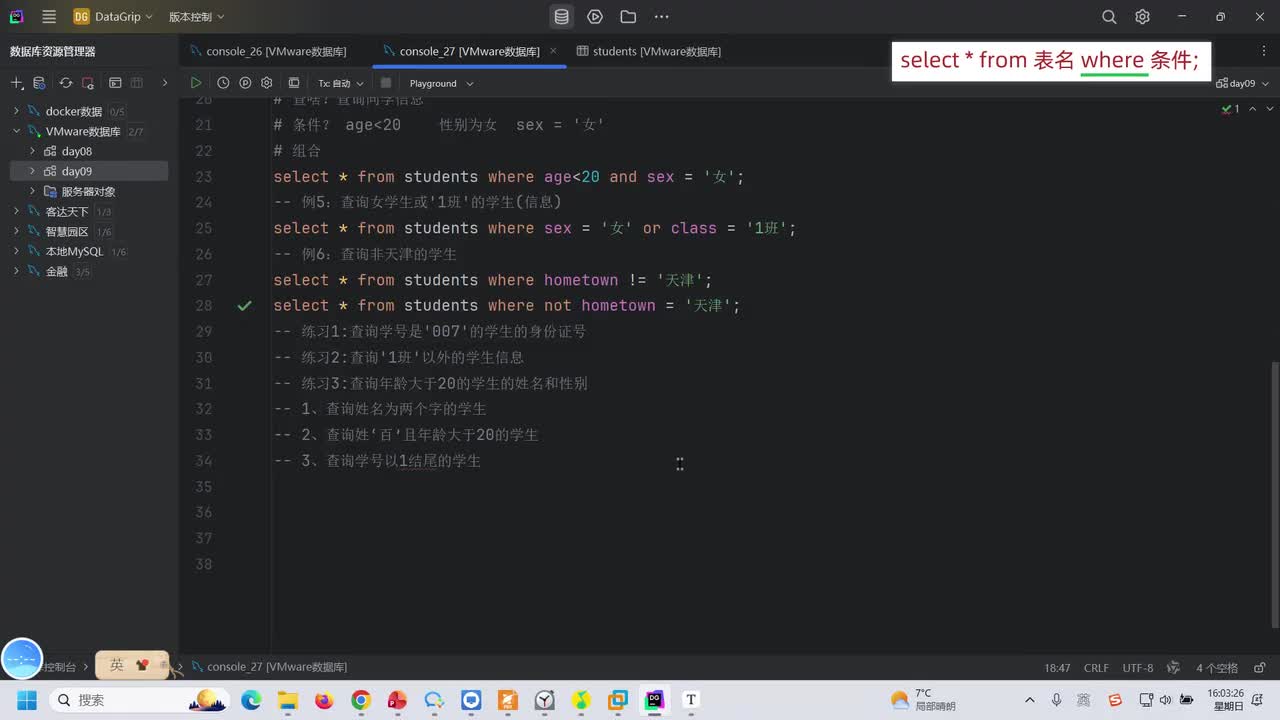This screenshot has height=720, width=1280.
Task: Expand the 金融 data source
Action: pos(17,271)
